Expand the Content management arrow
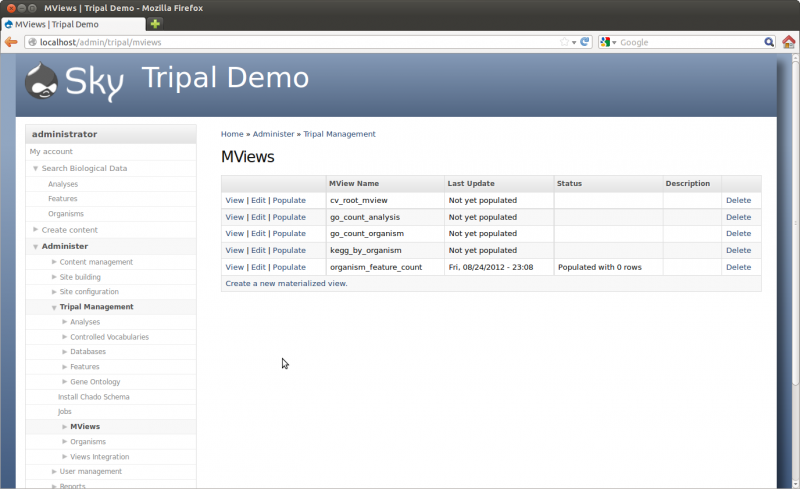Screen dimensions: 800x489 pos(54,262)
